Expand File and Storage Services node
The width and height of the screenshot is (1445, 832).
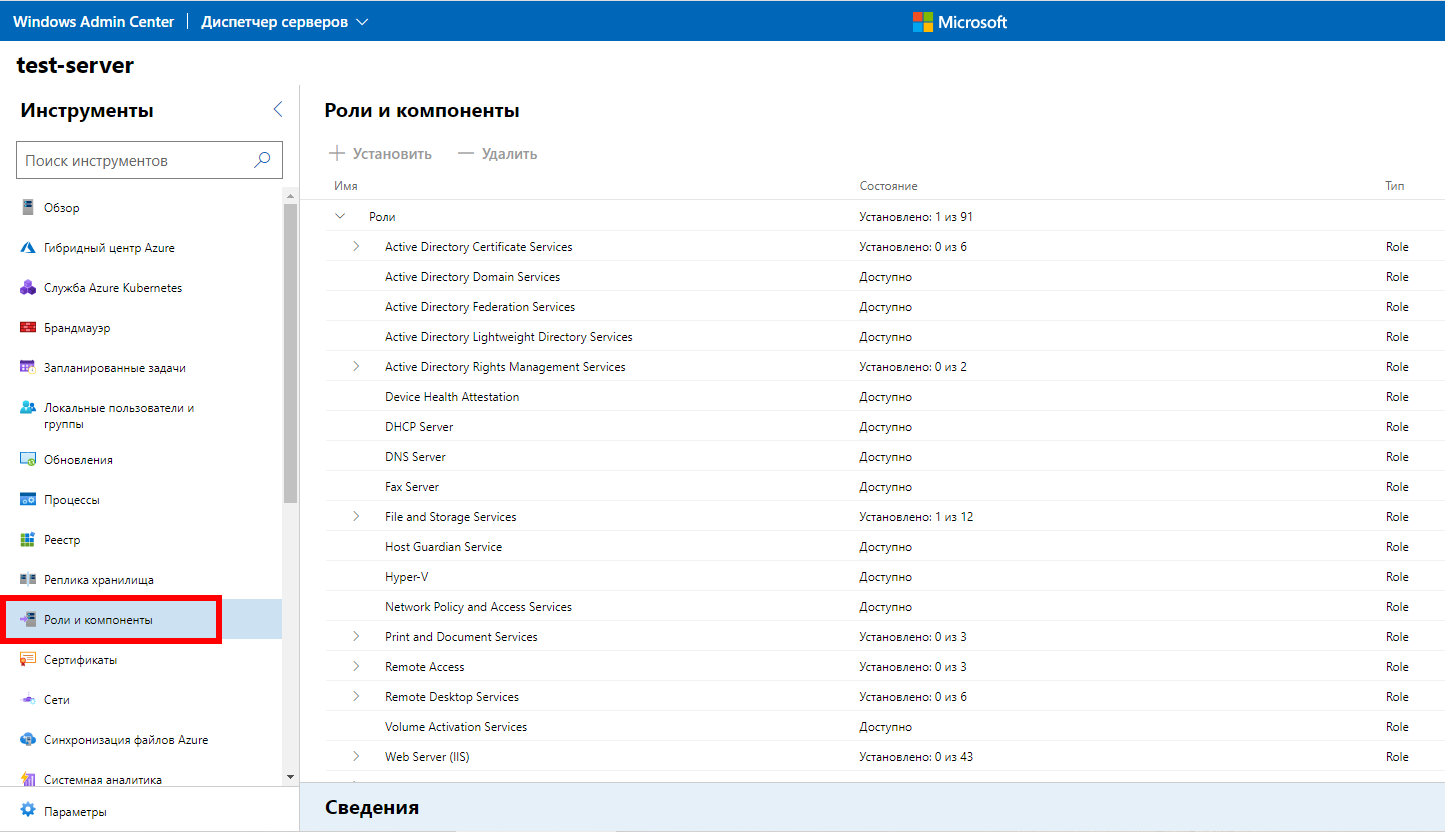pos(356,517)
